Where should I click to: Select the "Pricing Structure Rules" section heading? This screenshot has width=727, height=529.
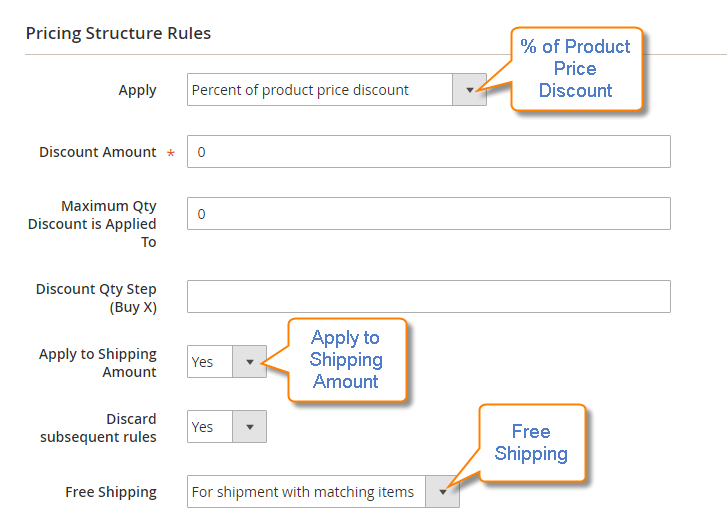(x=118, y=33)
